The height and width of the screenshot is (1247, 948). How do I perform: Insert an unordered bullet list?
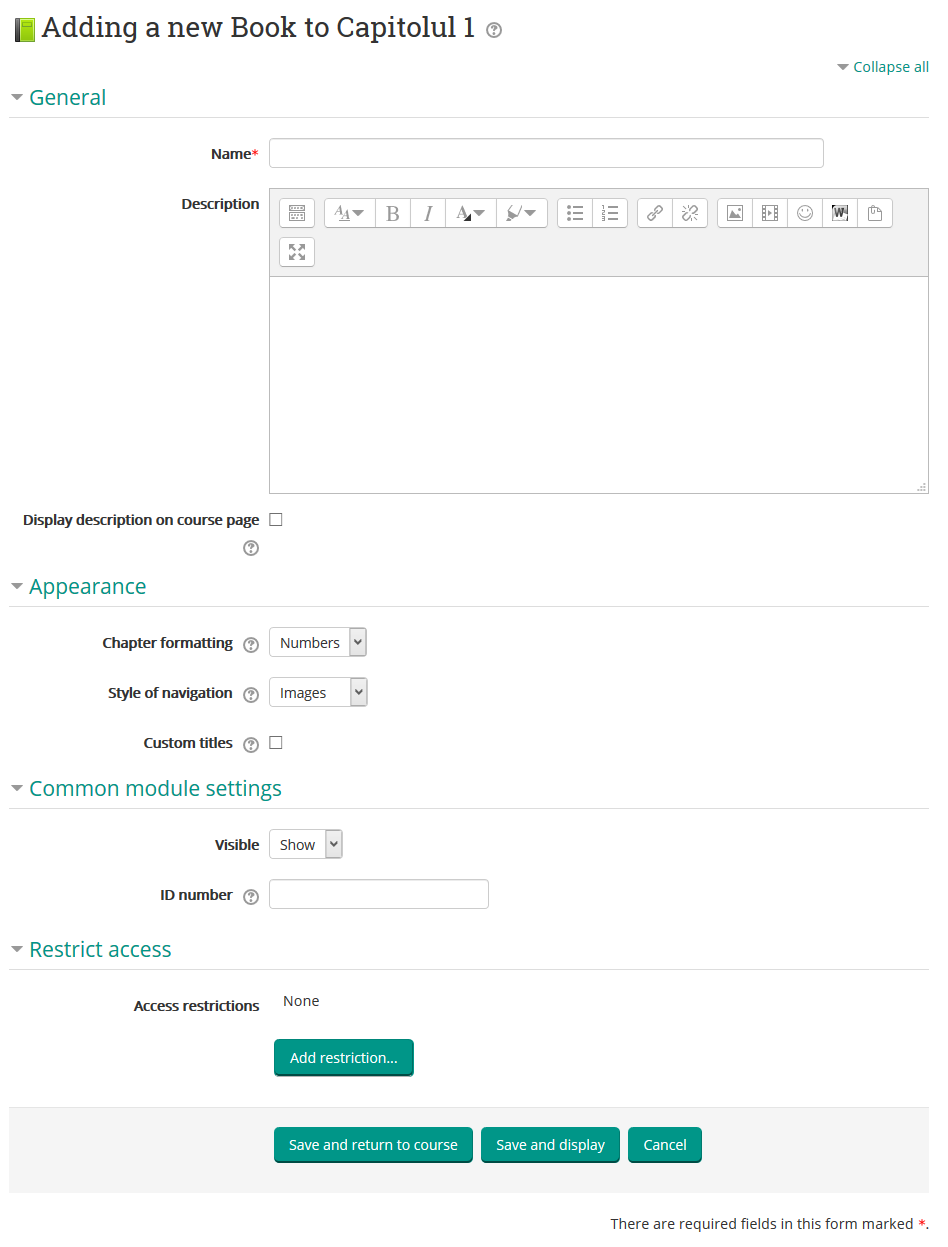[575, 213]
